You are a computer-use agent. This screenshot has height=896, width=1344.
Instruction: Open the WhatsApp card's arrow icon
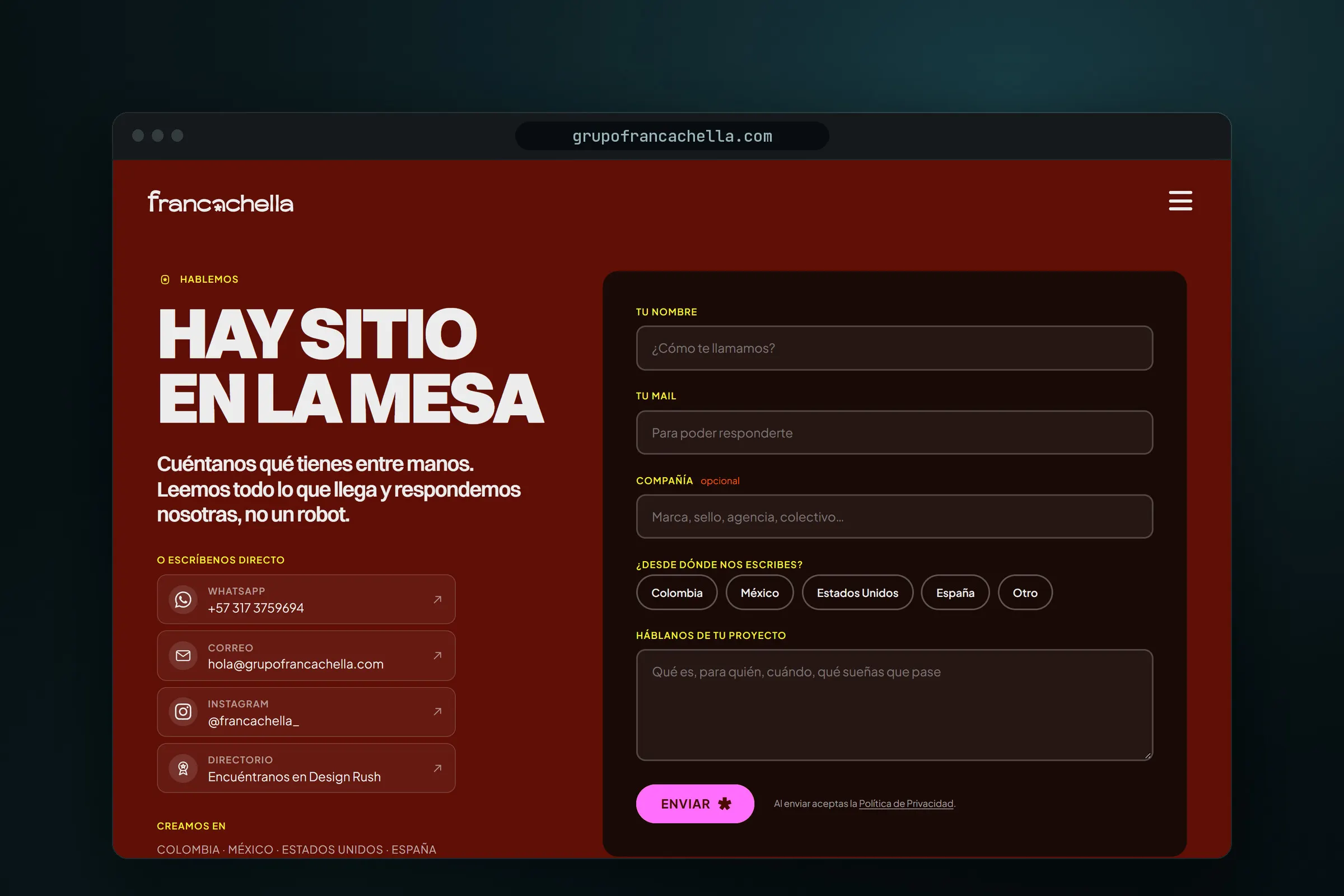437,599
